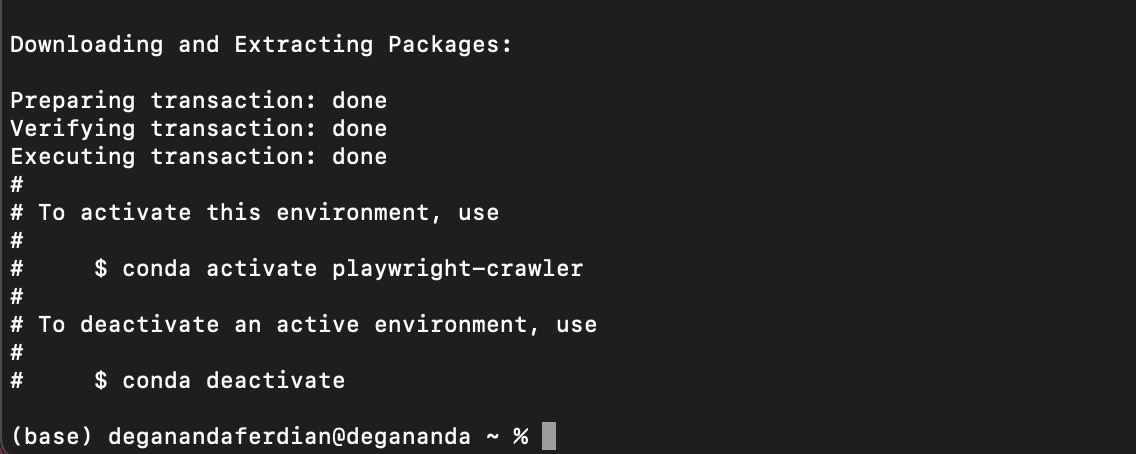This screenshot has height=454, width=1136.
Task: Click "conda" in the deactivate command
Action: tap(156, 381)
